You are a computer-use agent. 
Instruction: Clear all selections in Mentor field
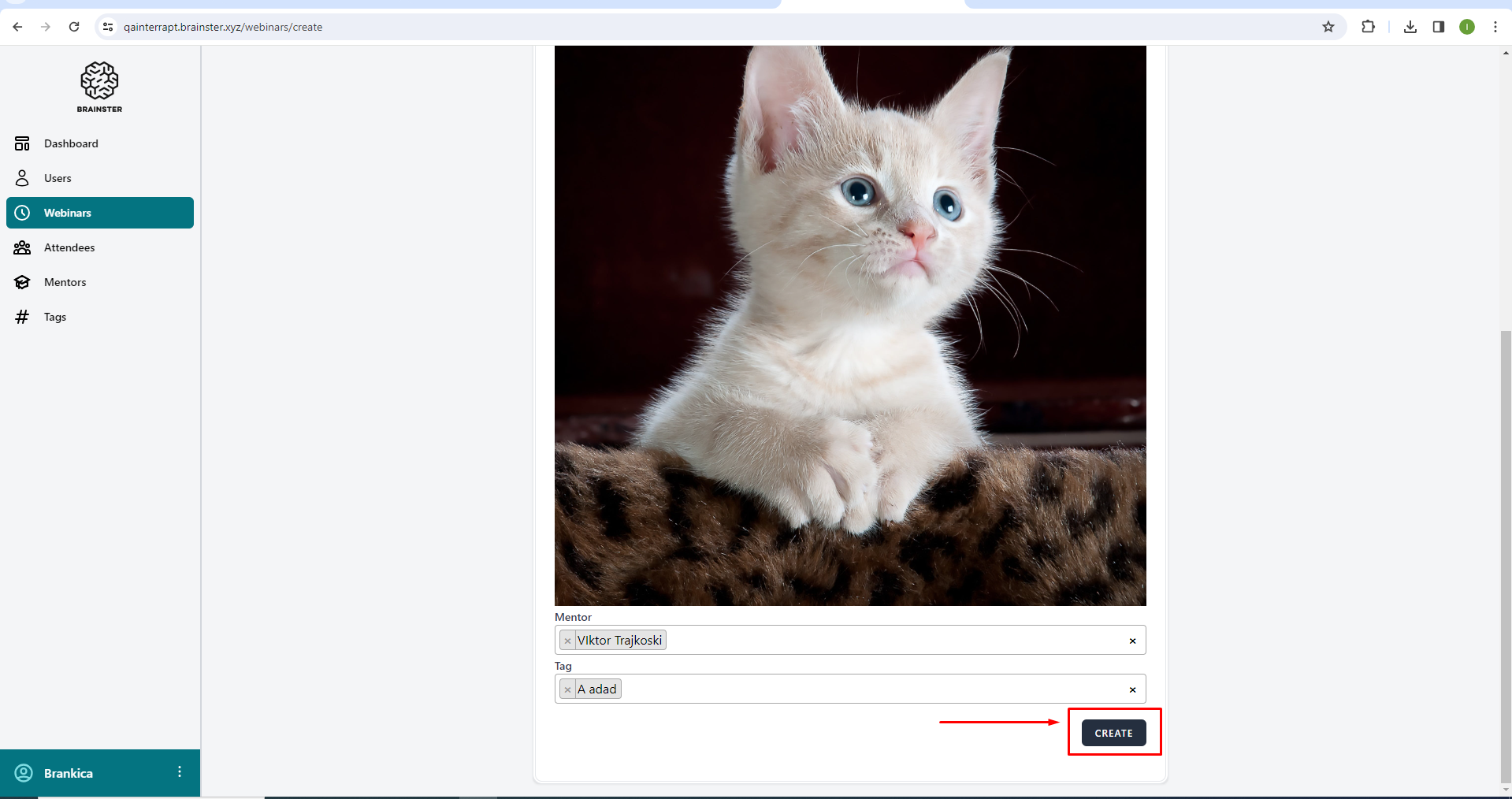tap(1132, 641)
